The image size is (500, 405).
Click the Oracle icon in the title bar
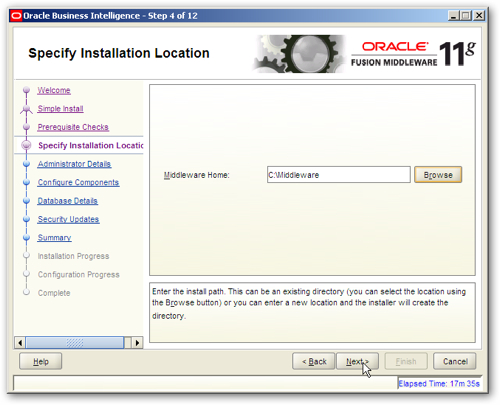[16, 16]
